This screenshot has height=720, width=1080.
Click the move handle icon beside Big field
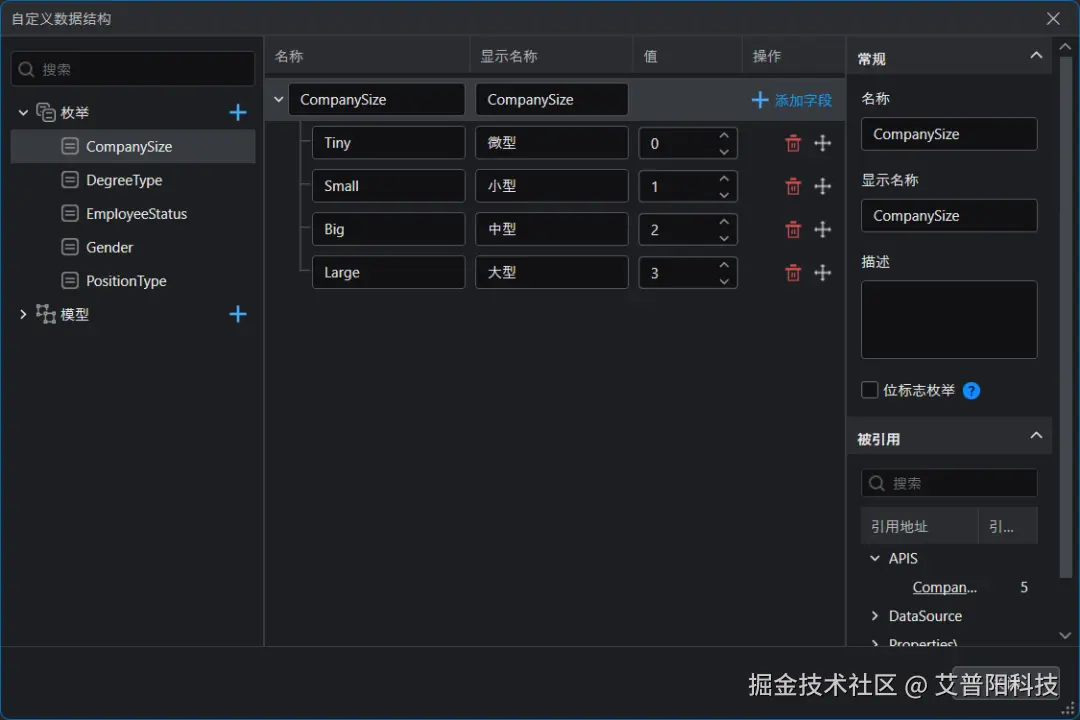(x=822, y=229)
